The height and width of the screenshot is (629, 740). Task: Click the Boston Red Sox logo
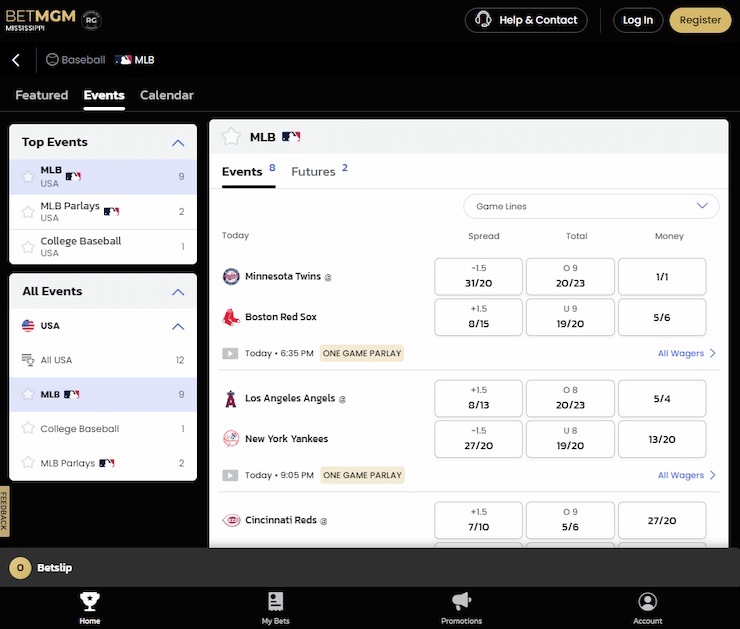[231, 317]
